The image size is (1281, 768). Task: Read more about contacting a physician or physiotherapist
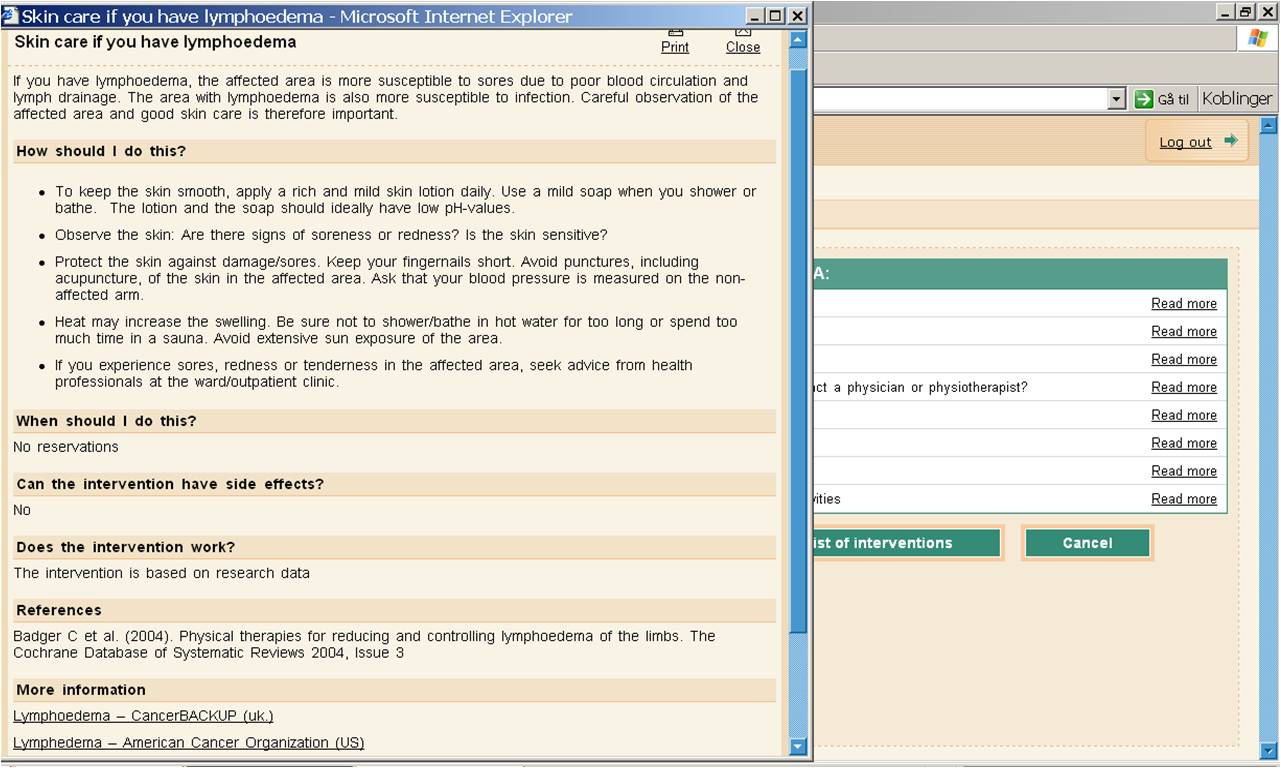1184,387
